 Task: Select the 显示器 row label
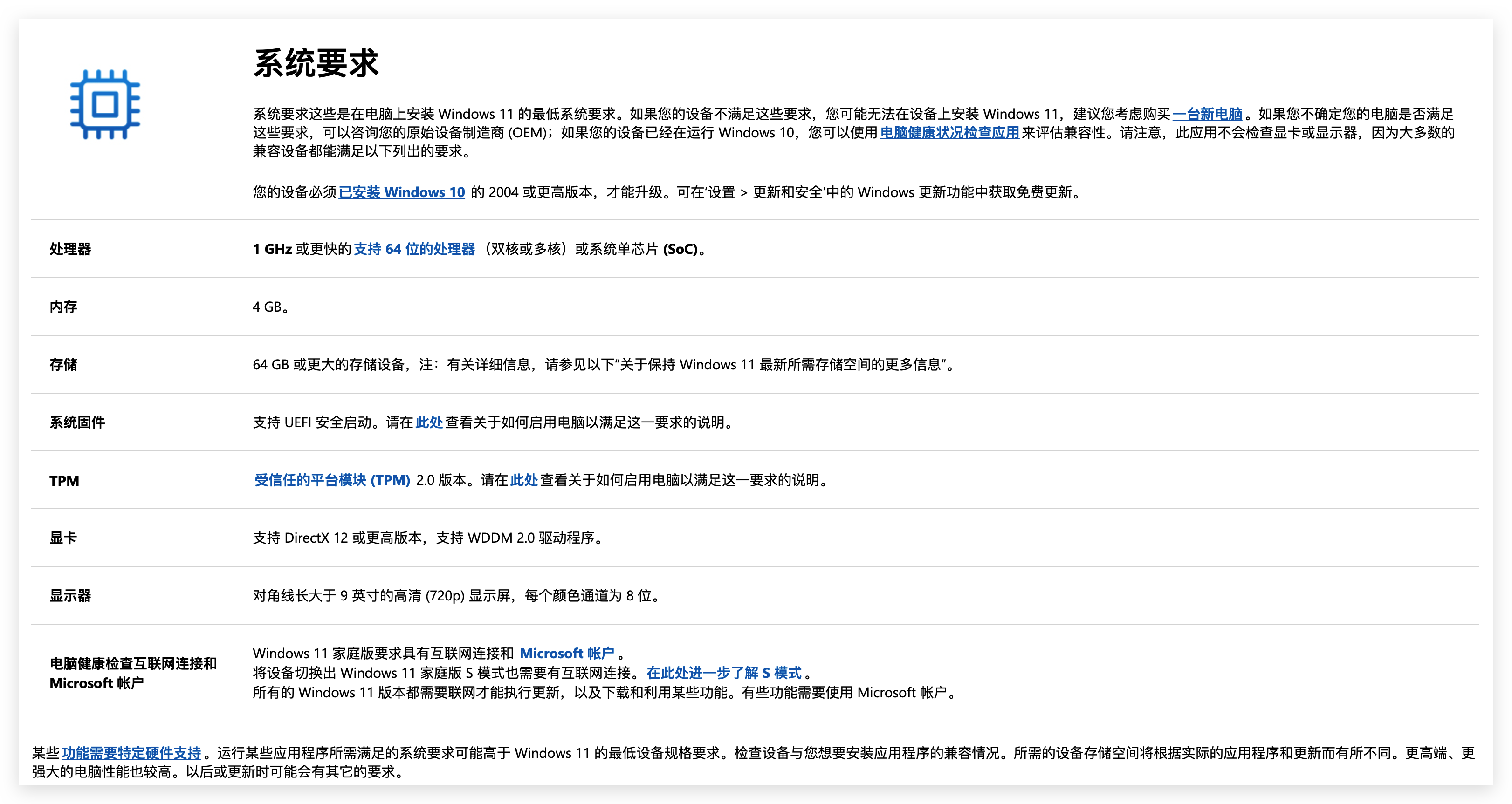click(x=70, y=596)
